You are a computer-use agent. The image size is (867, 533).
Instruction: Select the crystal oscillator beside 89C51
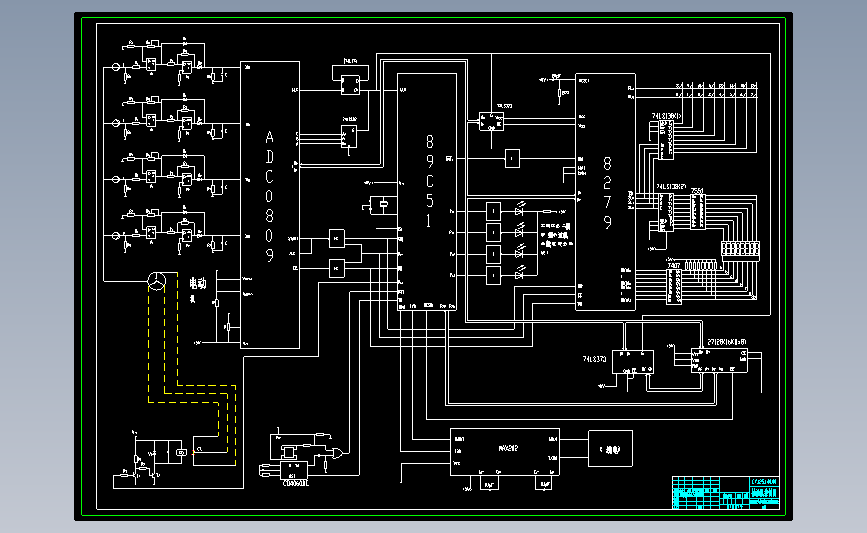[383, 205]
